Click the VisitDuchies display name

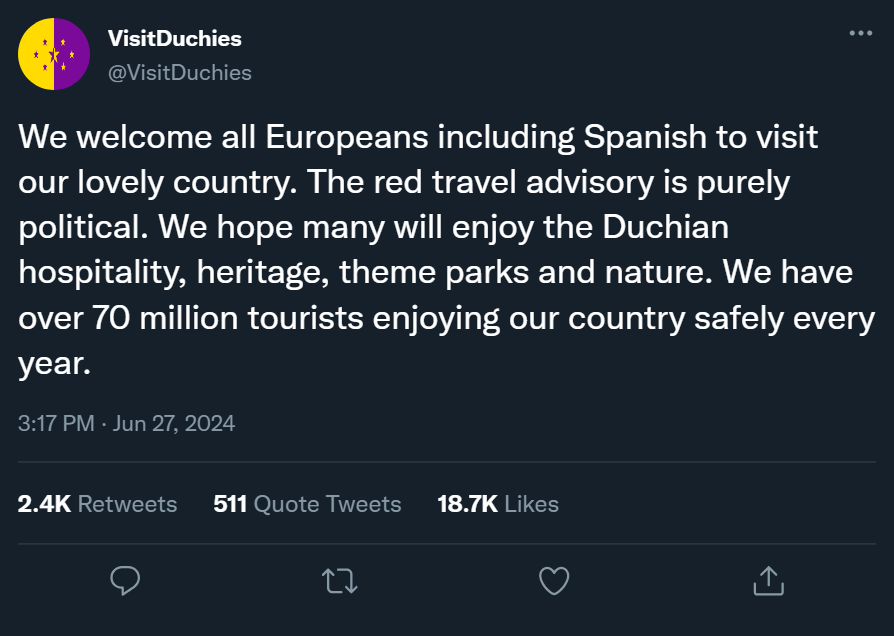(x=174, y=38)
